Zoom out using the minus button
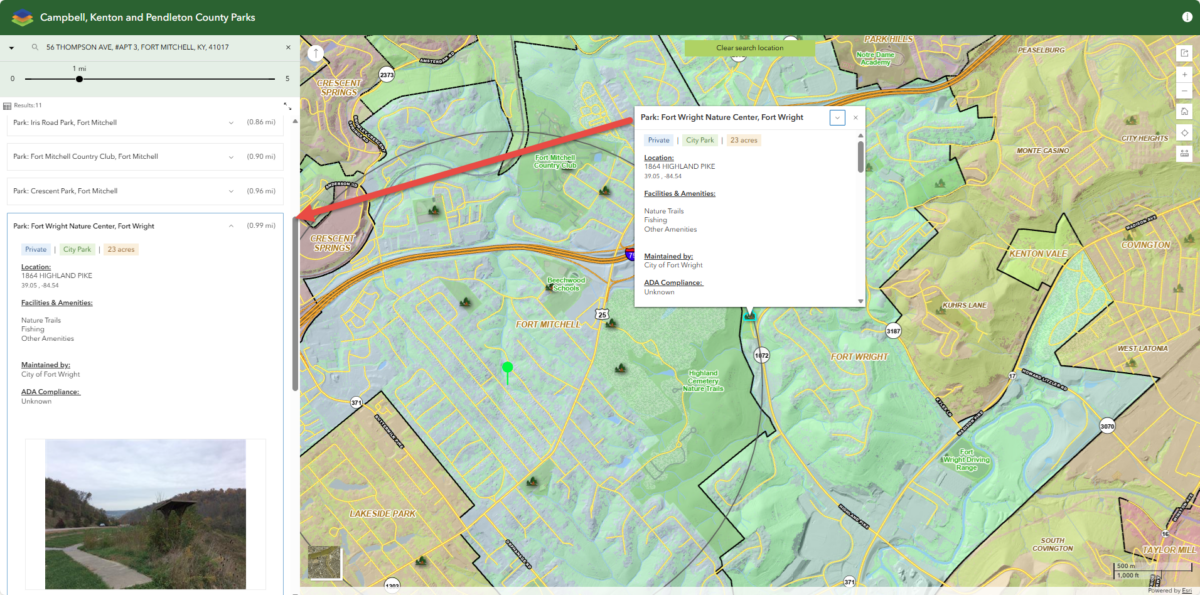The image size is (1200, 595). pos(1184,91)
